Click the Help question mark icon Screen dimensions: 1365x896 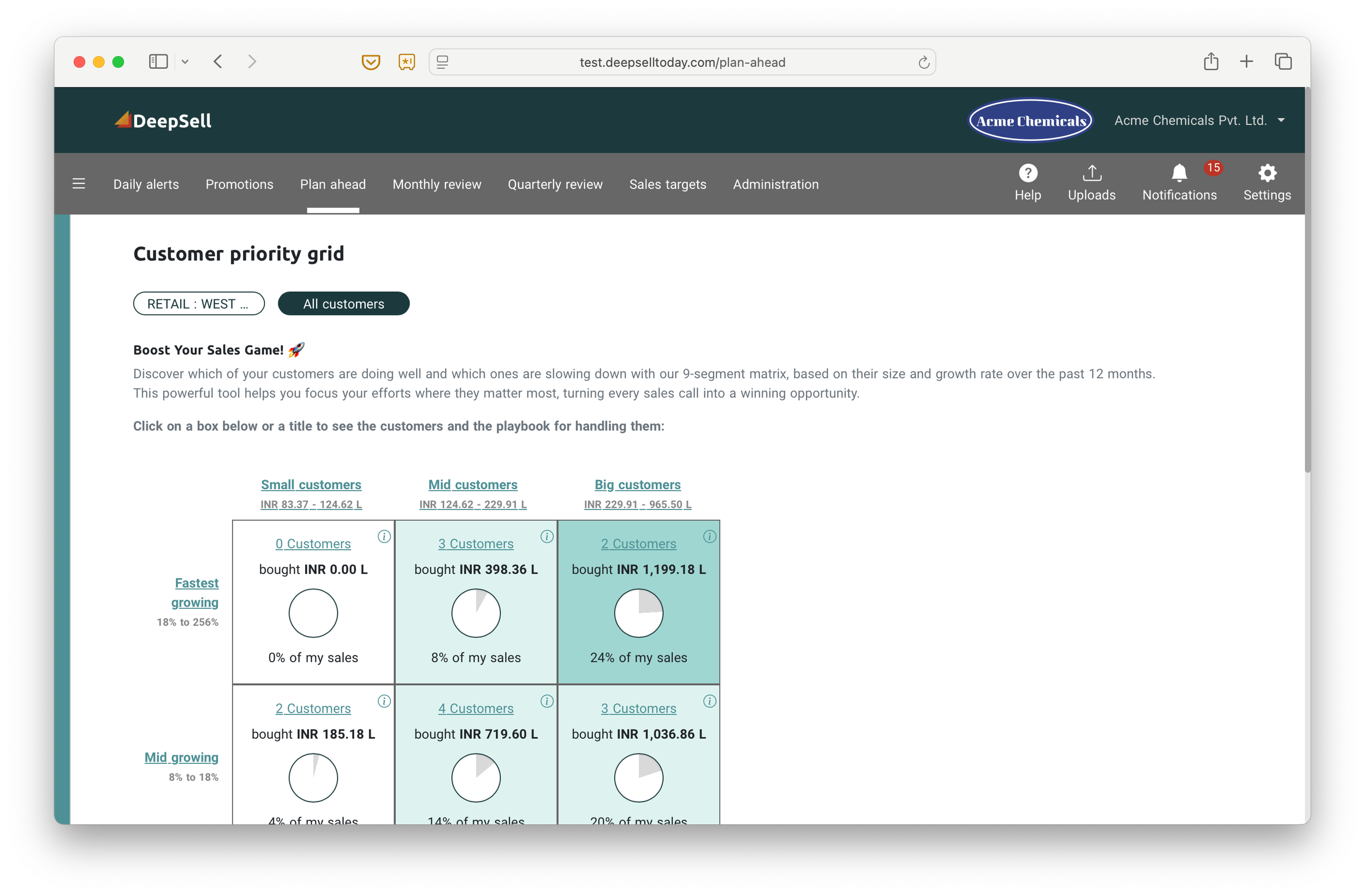click(x=1027, y=173)
